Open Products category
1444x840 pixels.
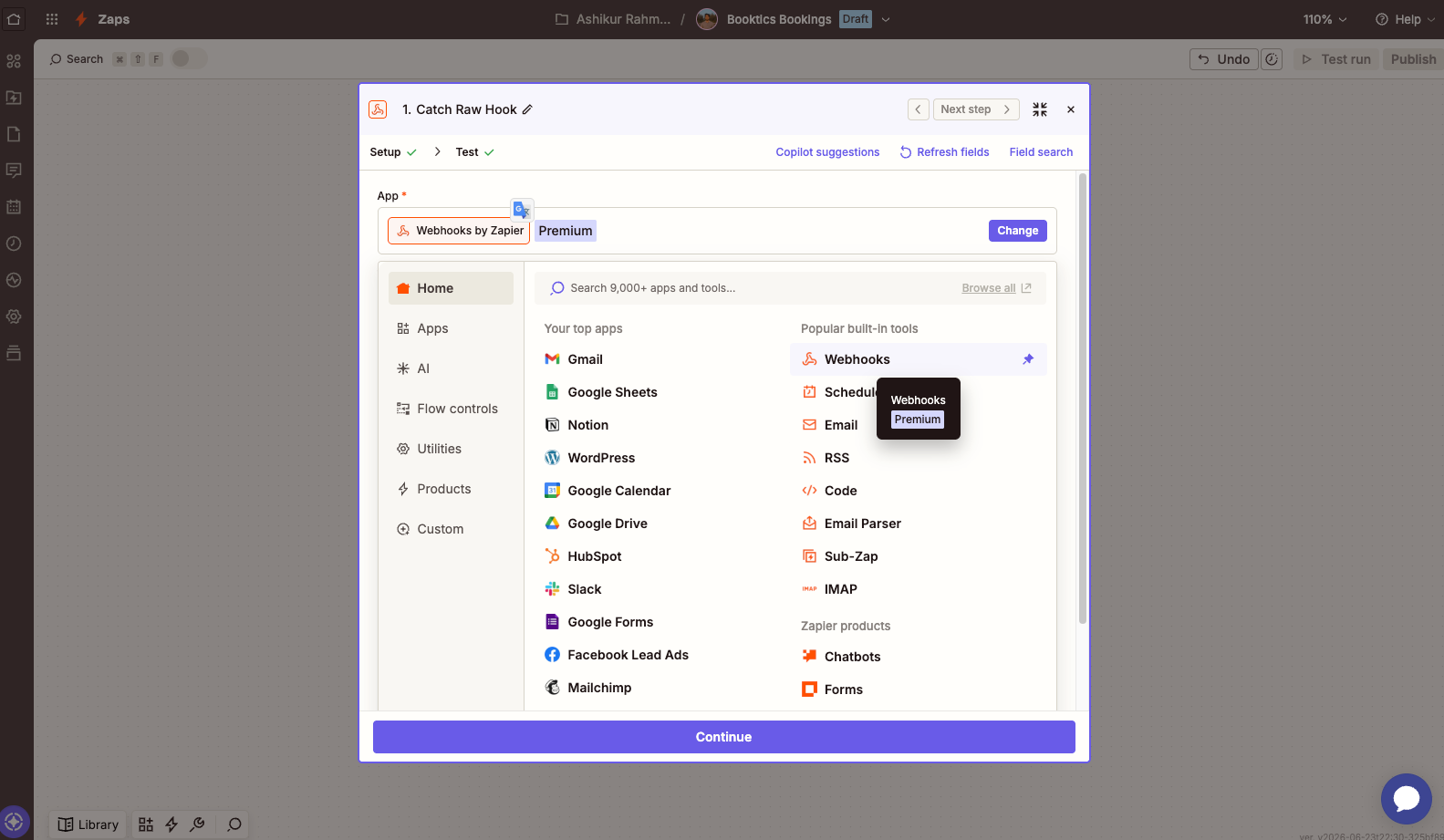(x=451, y=489)
